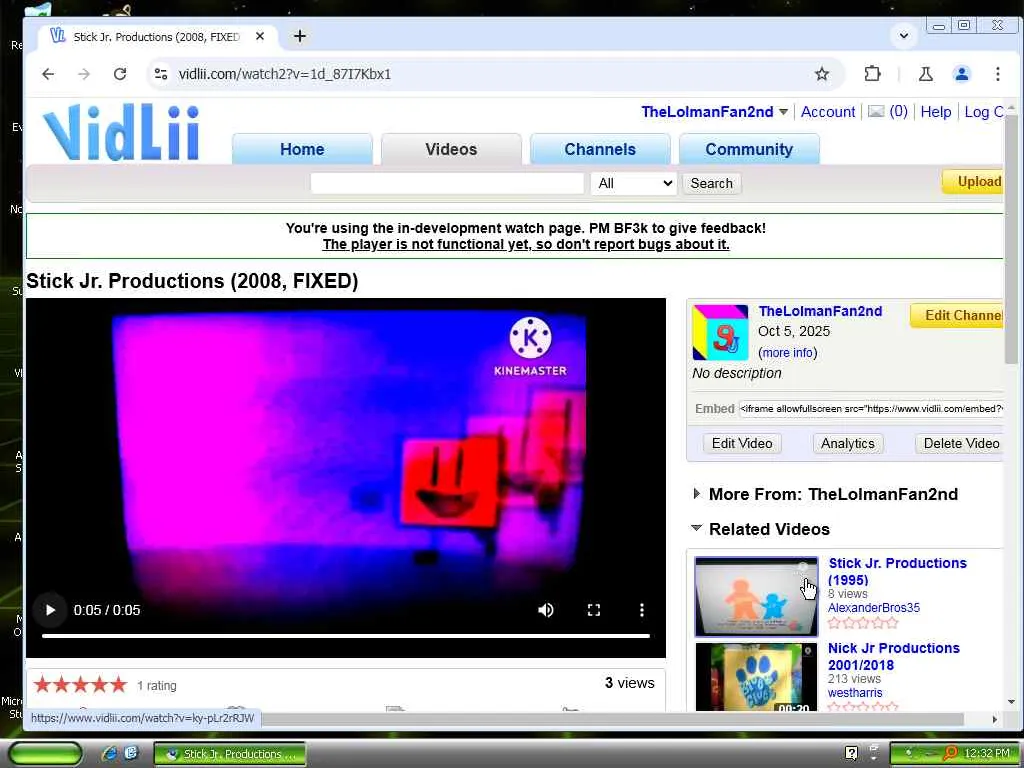Switch to the Videos tab

coord(451,149)
